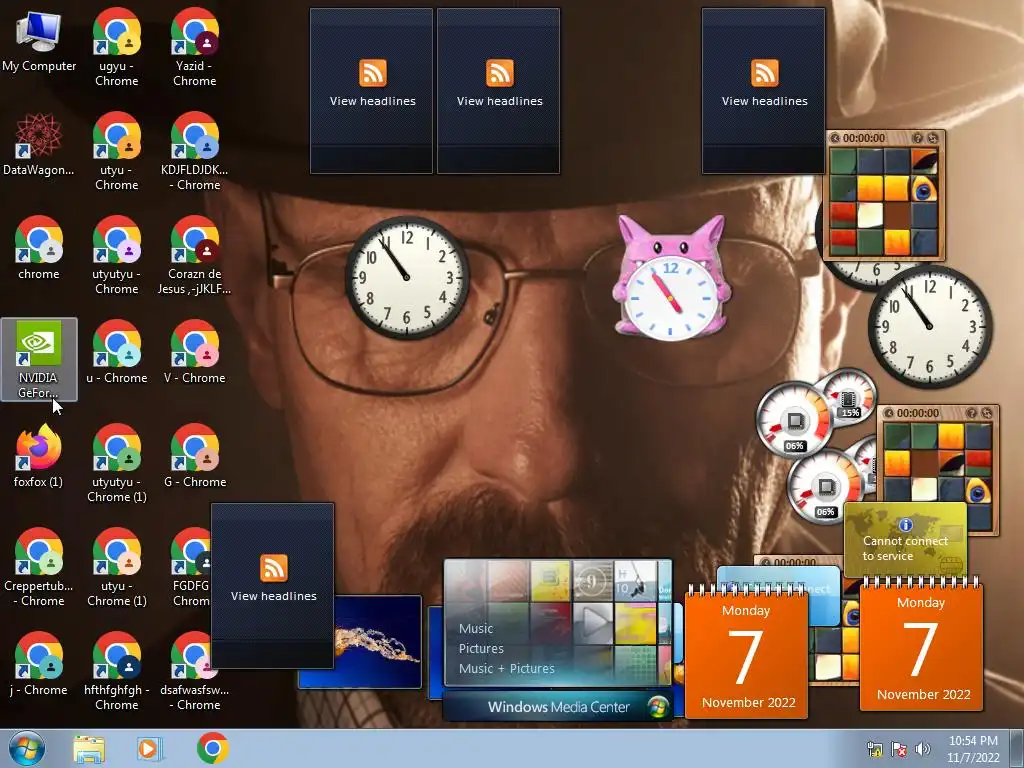
Task: Open Windows Explorer from taskbar
Action: (x=89, y=749)
